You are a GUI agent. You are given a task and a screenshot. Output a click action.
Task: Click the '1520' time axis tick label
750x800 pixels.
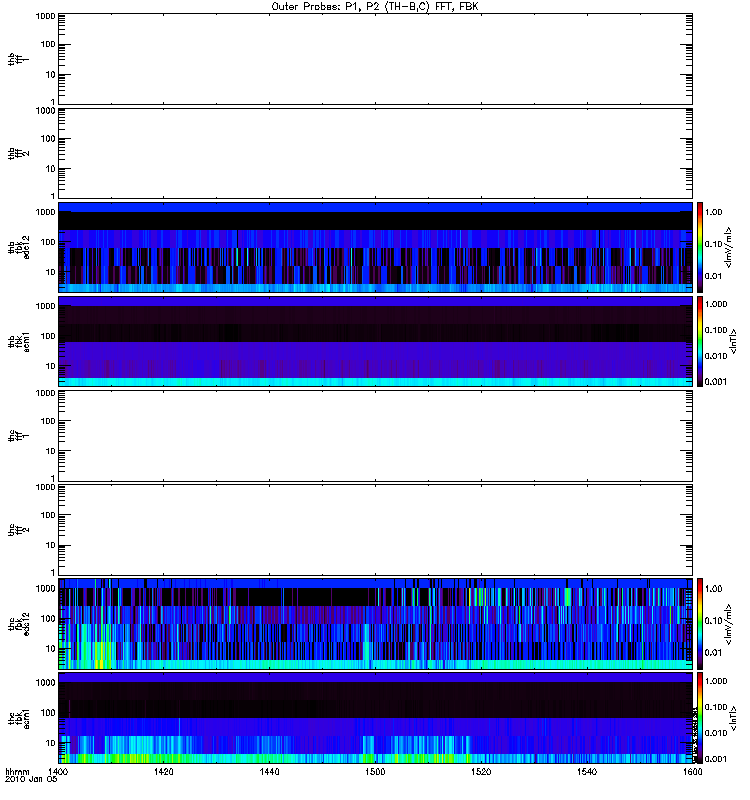point(481,771)
